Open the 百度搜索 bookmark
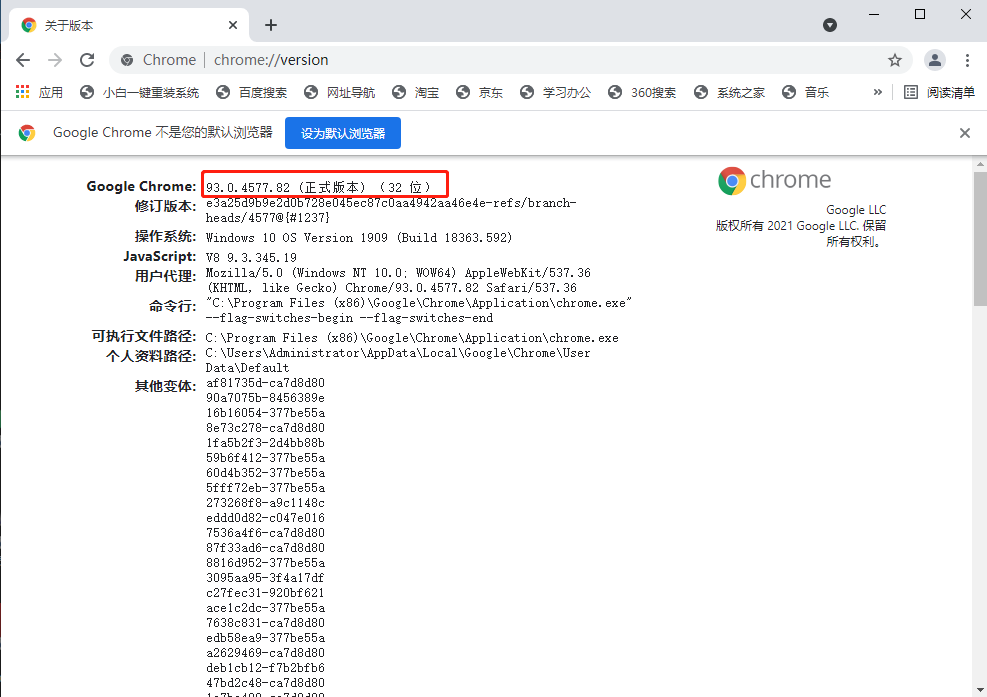Image resolution: width=987 pixels, height=697 pixels. click(x=251, y=93)
